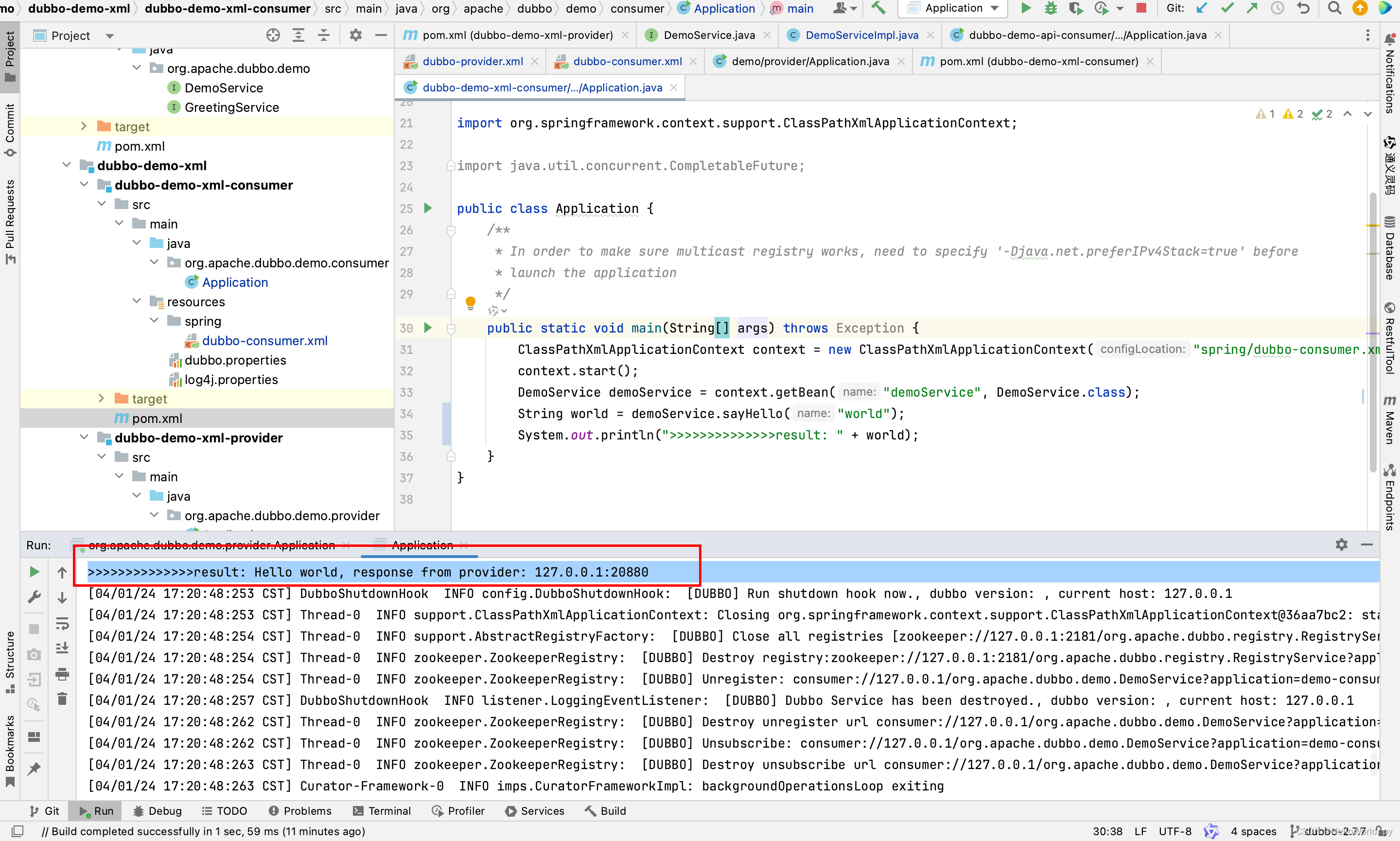
Task: Open dubbo.properties in the project tree
Action: (235, 360)
